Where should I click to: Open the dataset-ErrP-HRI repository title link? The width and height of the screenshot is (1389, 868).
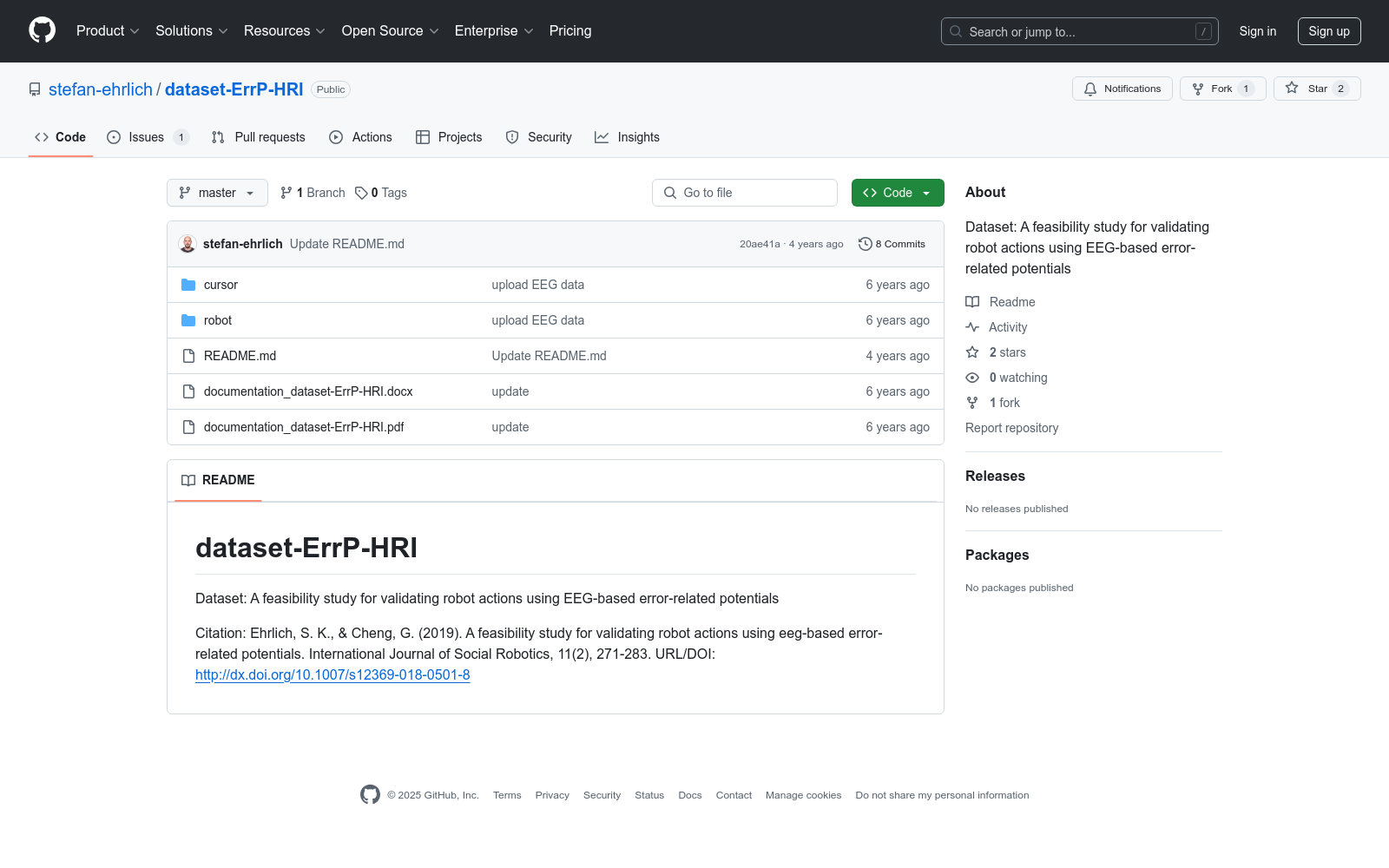pyautogui.click(x=234, y=89)
